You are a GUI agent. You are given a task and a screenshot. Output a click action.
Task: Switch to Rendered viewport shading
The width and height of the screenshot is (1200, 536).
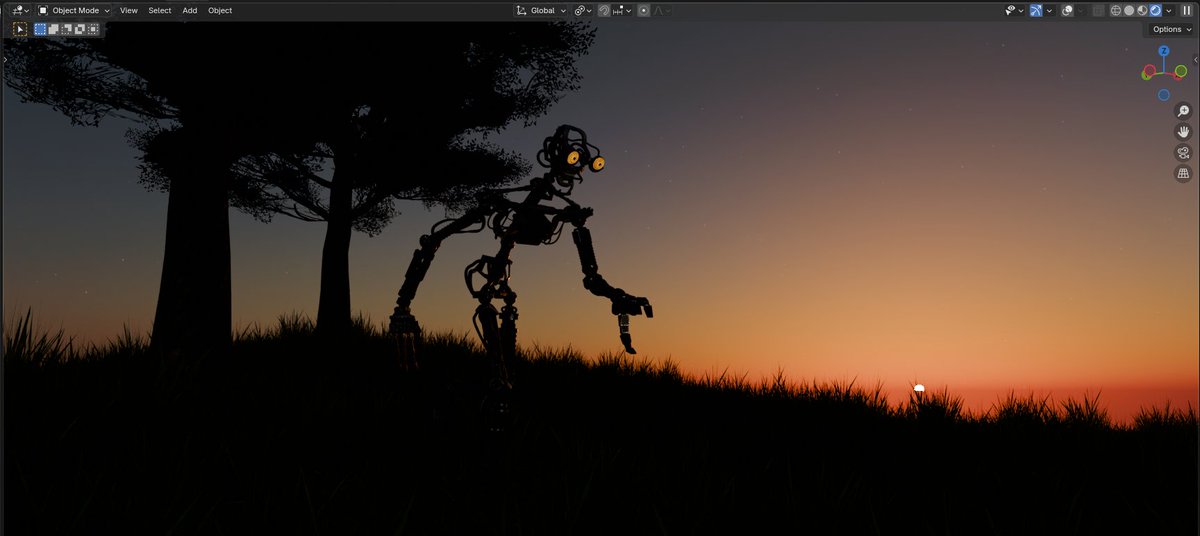click(x=1155, y=10)
